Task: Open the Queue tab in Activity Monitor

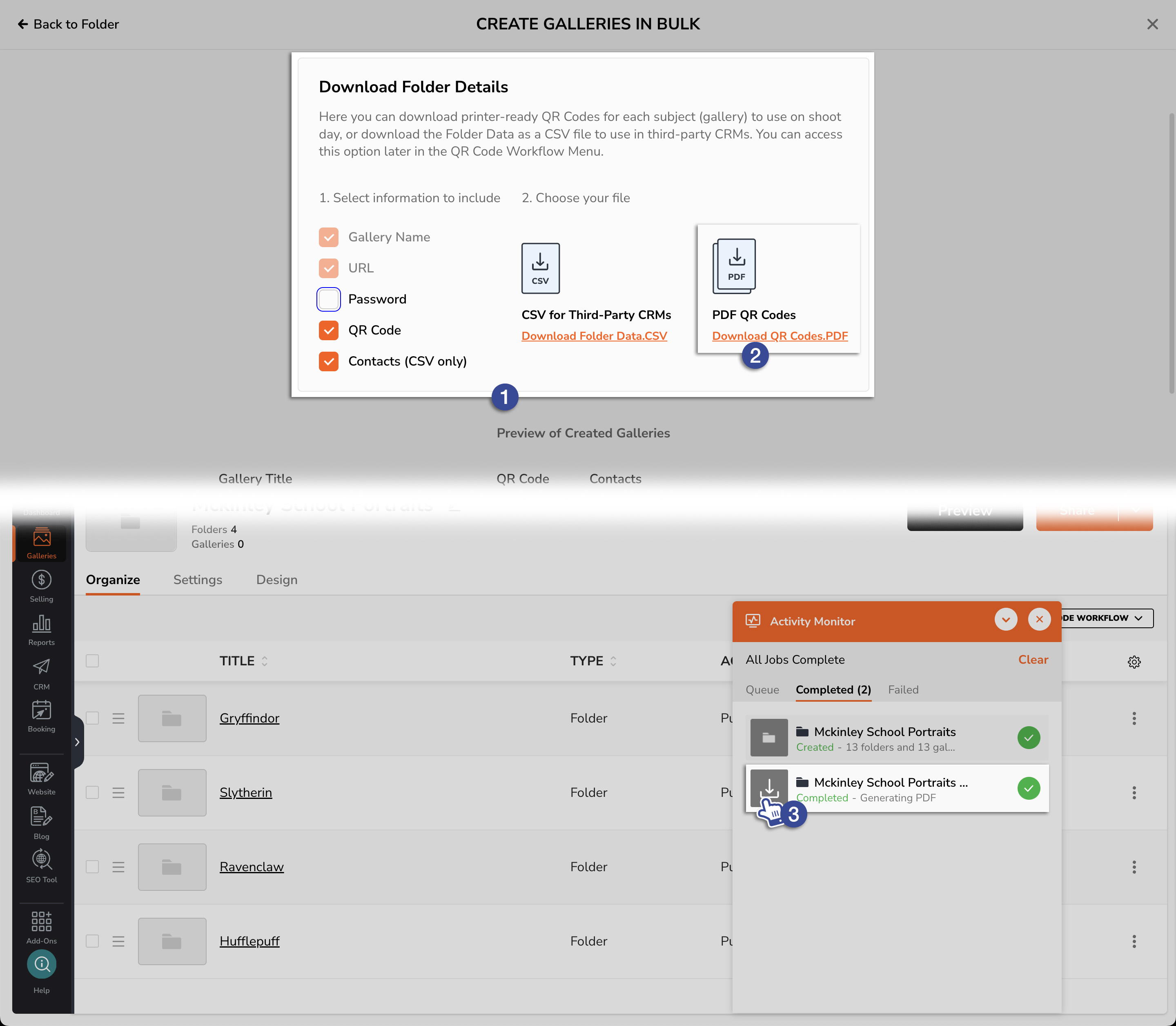Action: click(x=762, y=690)
